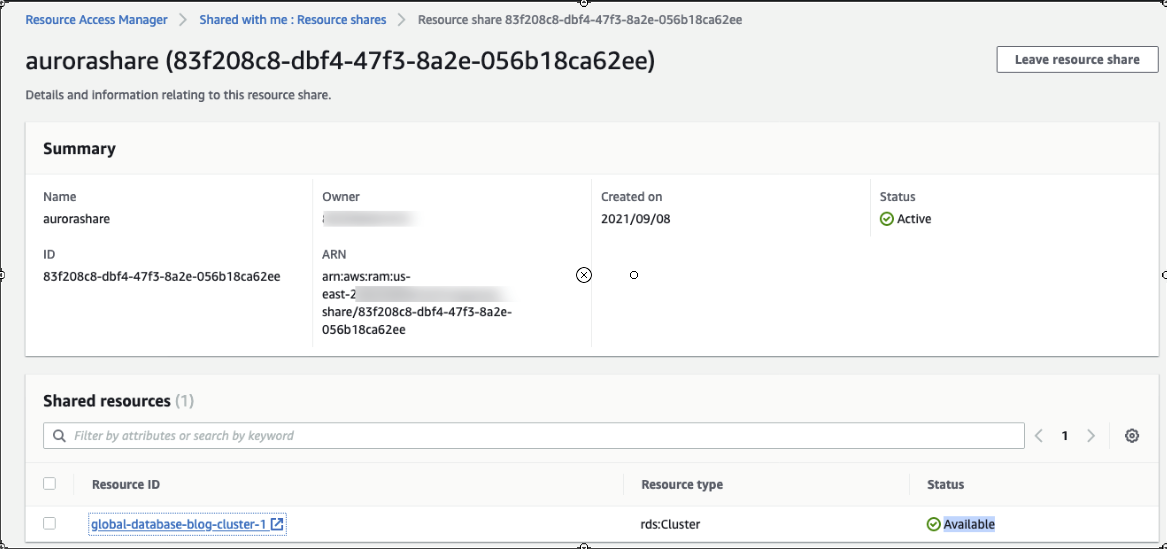Focus the Filter by attributes search field
Screen dimensions: 1167x549
pos(534,436)
